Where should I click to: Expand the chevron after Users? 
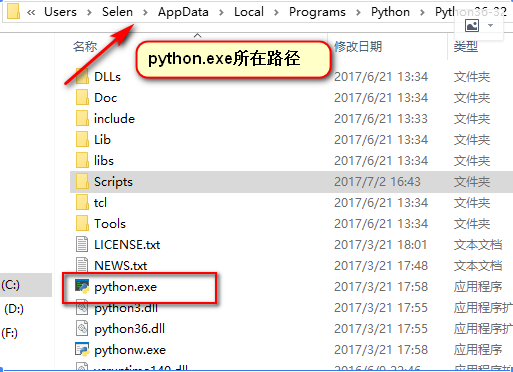(x=89, y=13)
